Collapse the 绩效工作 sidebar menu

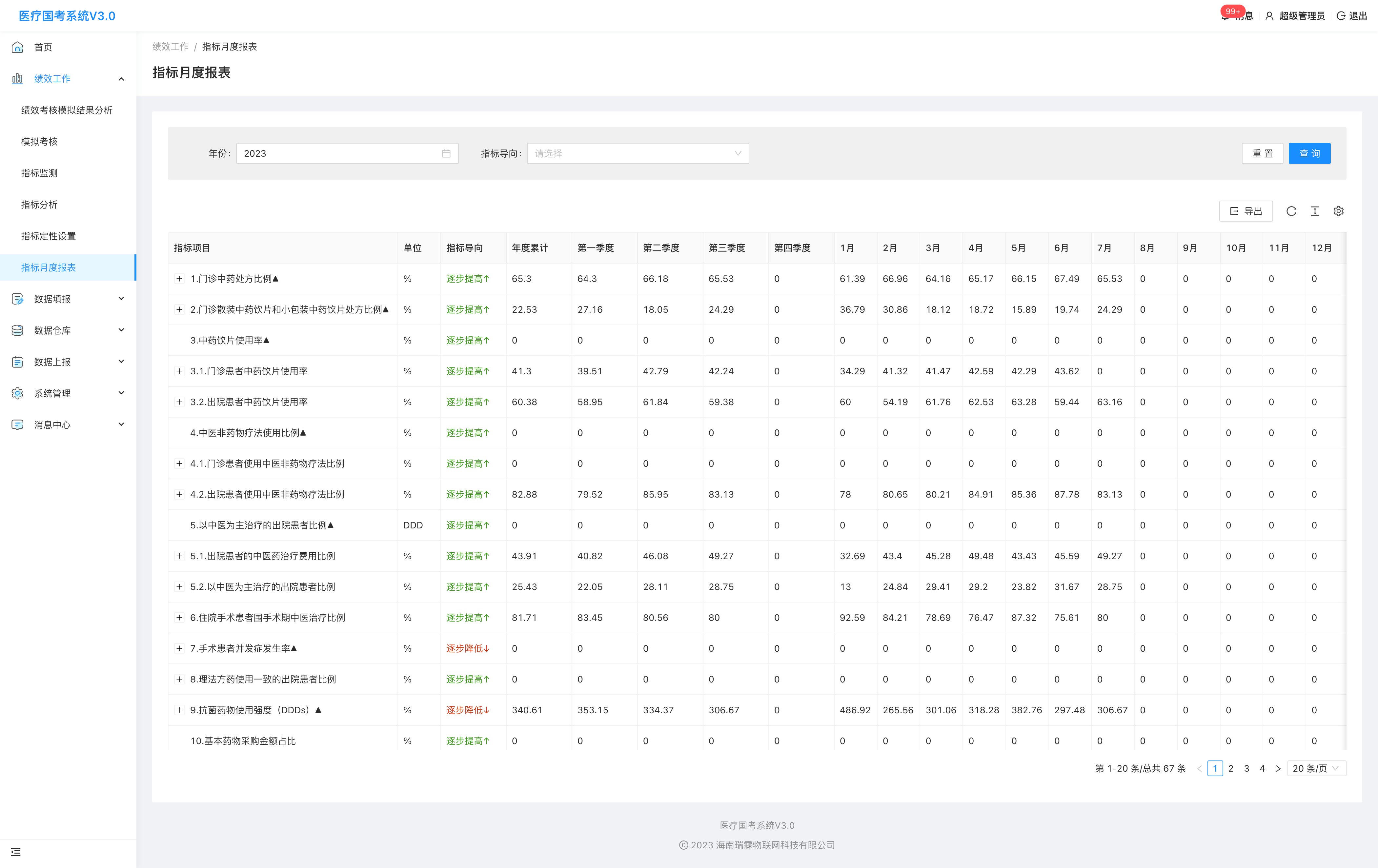(x=121, y=79)
